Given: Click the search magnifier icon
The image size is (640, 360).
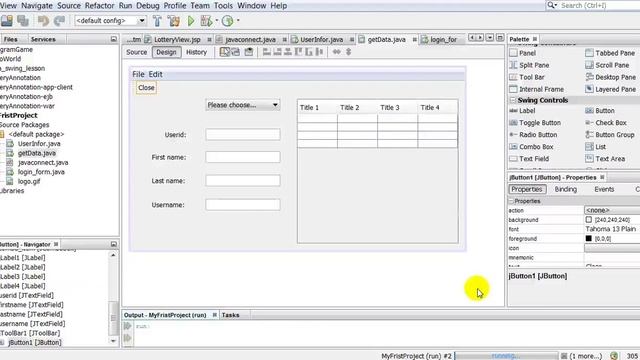Looking at the screenshot, I should pyautogui.click(x=551, y=5).
